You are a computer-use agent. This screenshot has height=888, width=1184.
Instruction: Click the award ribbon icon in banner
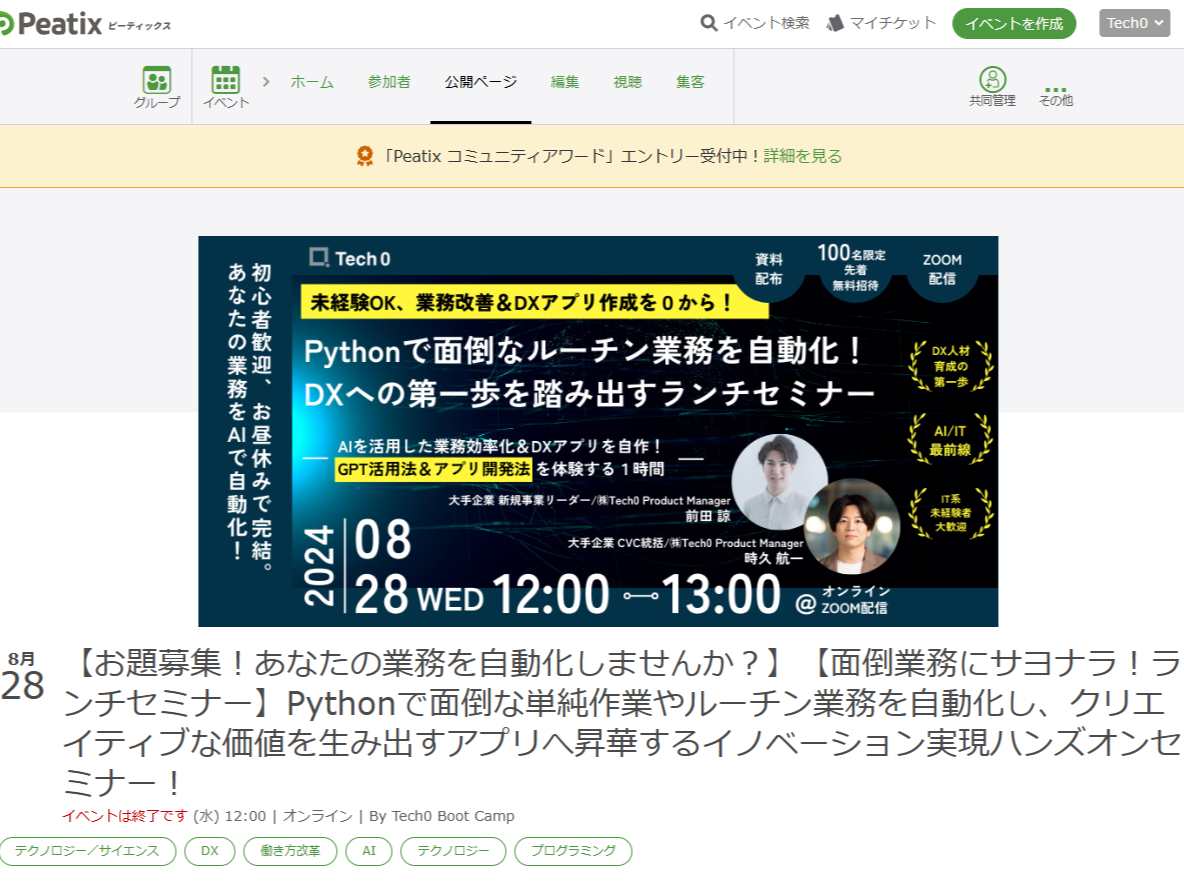pos(365,156)
